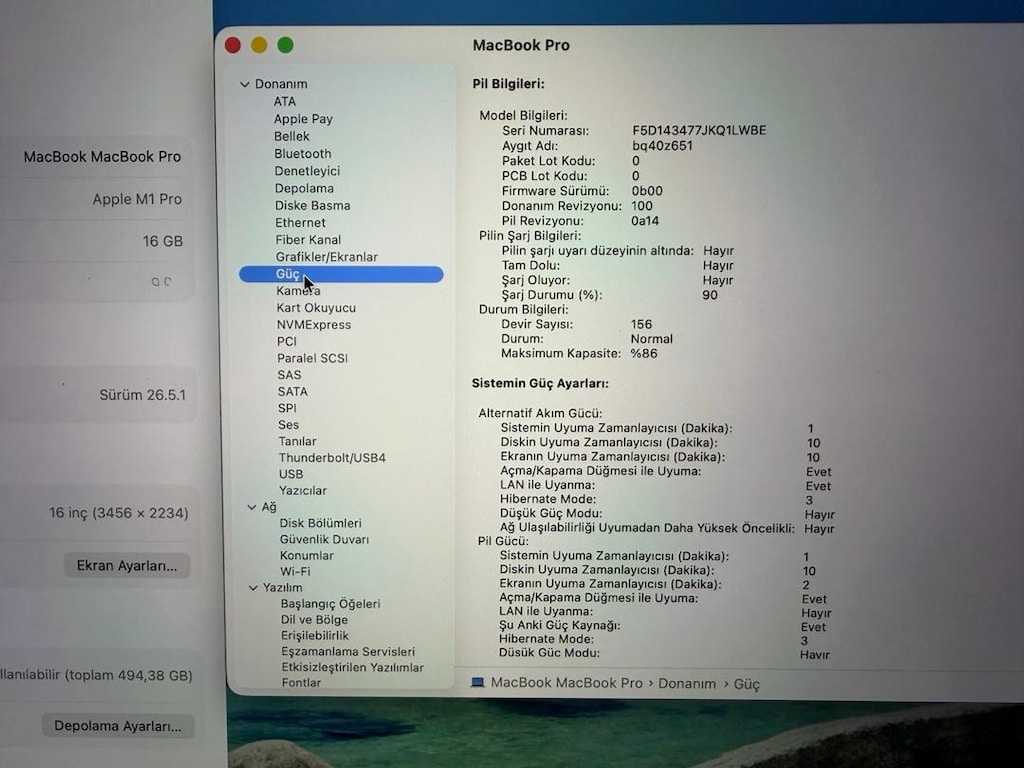
Task: Select SAS in the sidebar
Action: 289,375
